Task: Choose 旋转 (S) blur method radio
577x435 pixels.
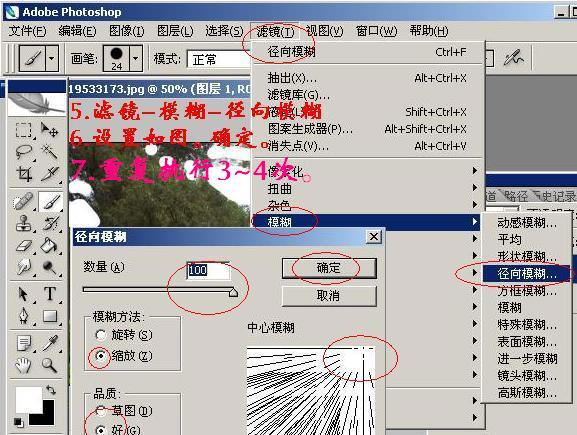Action: click(x=100, y=335)
